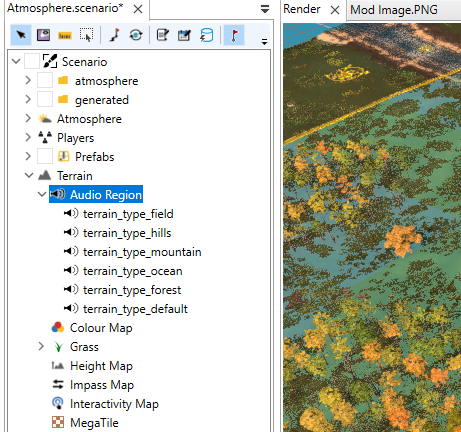This screenshot has width=461, height=432.
Task: Click the Scenario editor icon
Action: click(50, 61)
